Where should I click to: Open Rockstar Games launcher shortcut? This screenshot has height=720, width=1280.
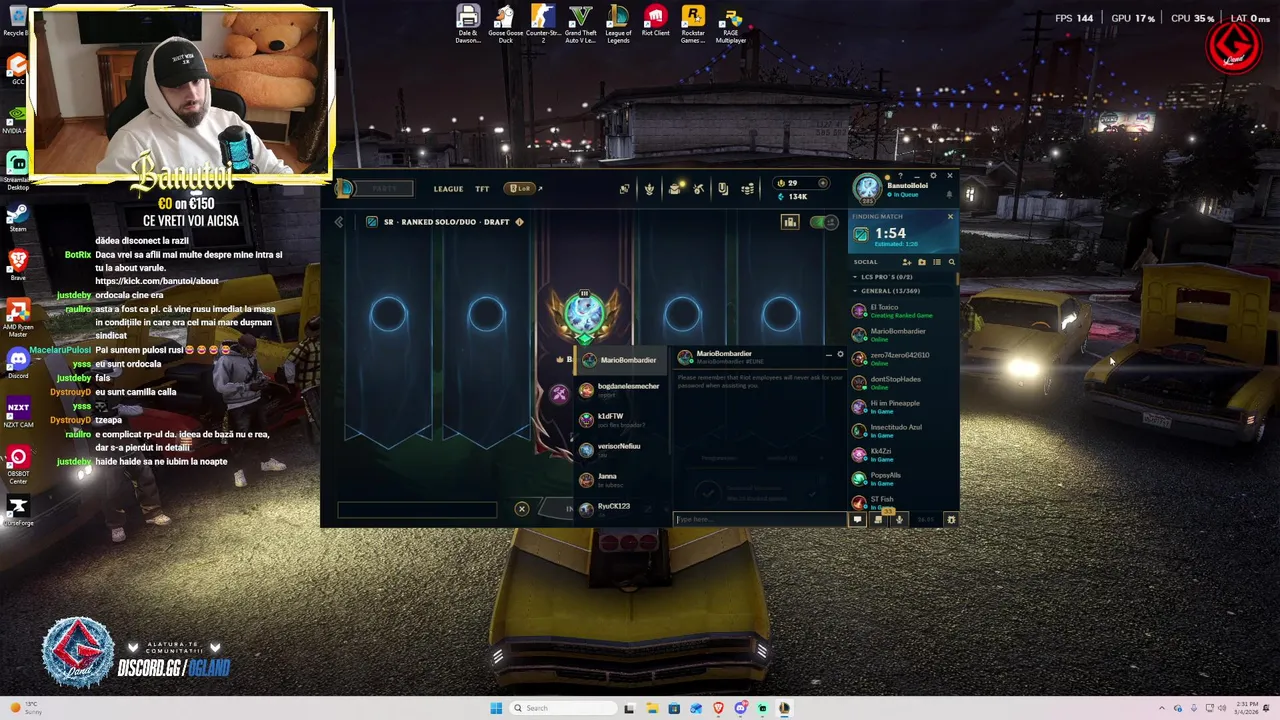click(693, 24)
